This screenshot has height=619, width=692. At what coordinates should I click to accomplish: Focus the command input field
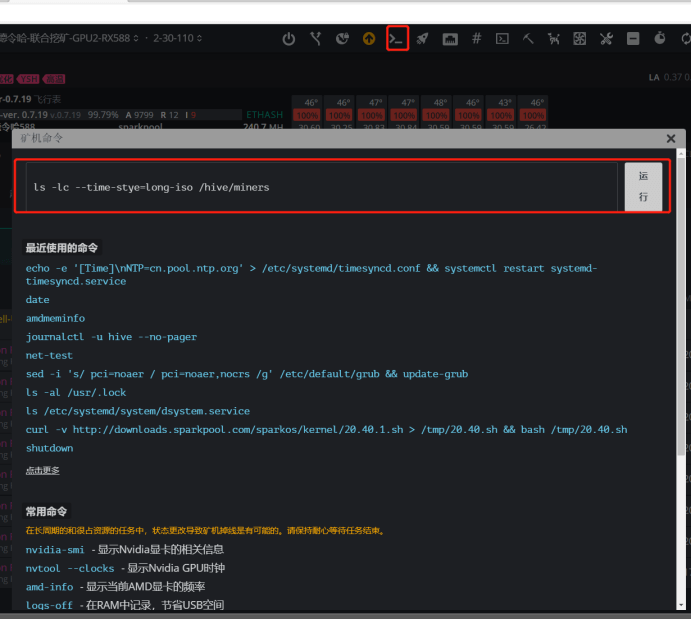pyautogui.click(x=321, y=187)
